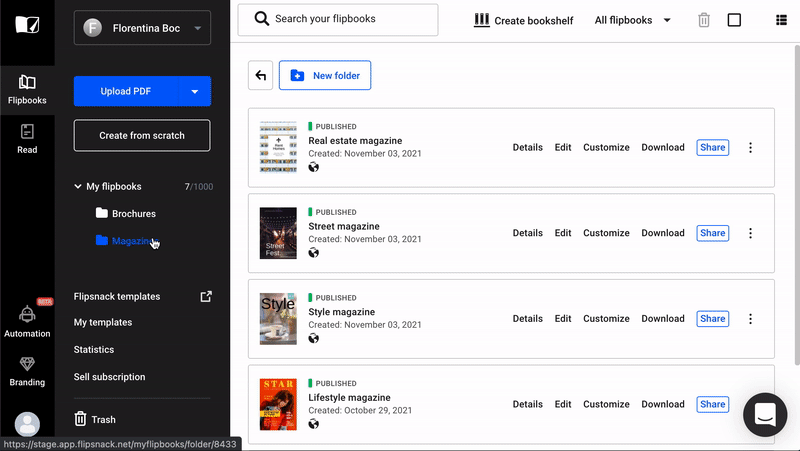Click the Street magazine title
The height and width of the screenshot is (451, 800).
click(x=344, y=226)
